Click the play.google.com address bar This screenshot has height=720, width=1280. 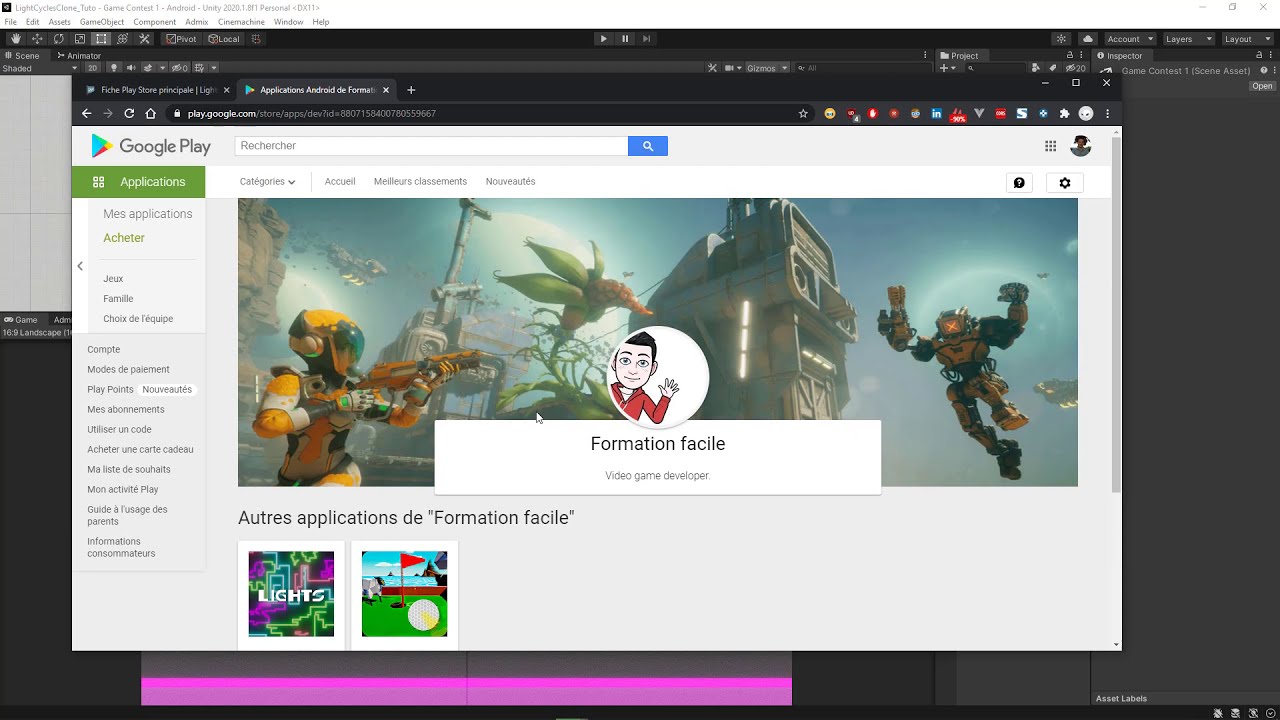coord(490,114)
